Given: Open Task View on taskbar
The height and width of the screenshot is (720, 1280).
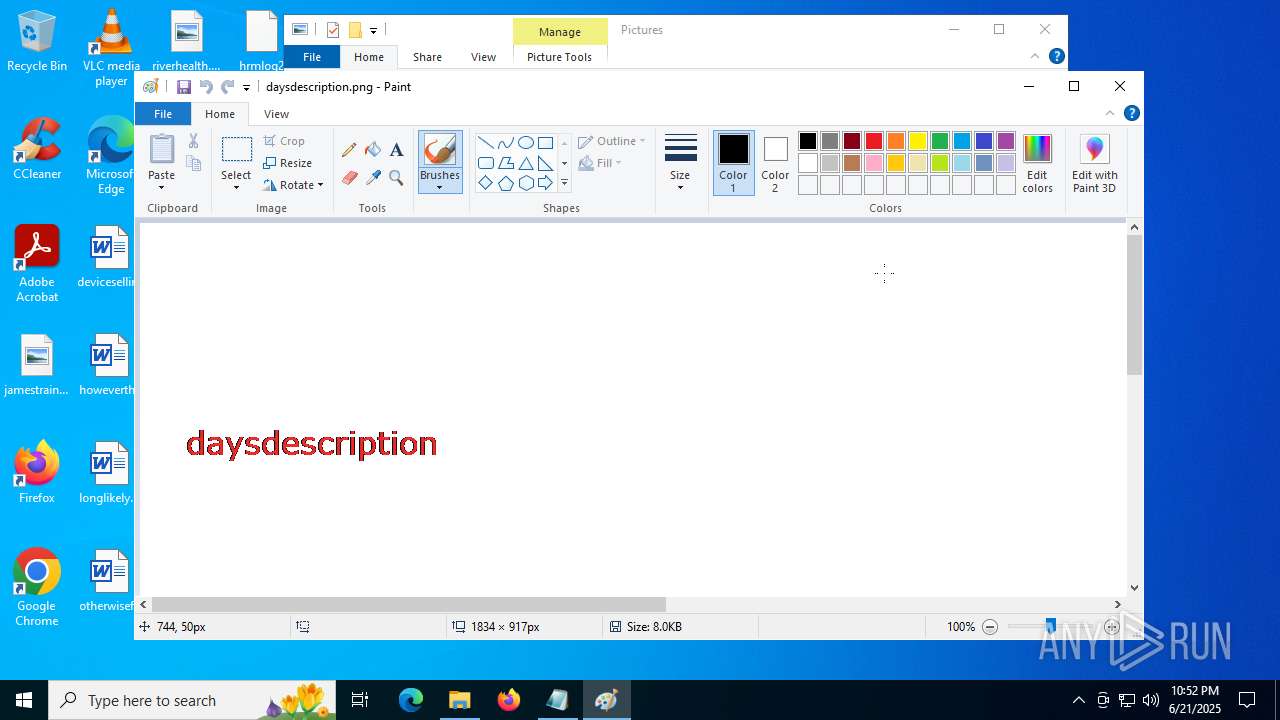Looking at the screenshot, I should [x=360, y=700].
